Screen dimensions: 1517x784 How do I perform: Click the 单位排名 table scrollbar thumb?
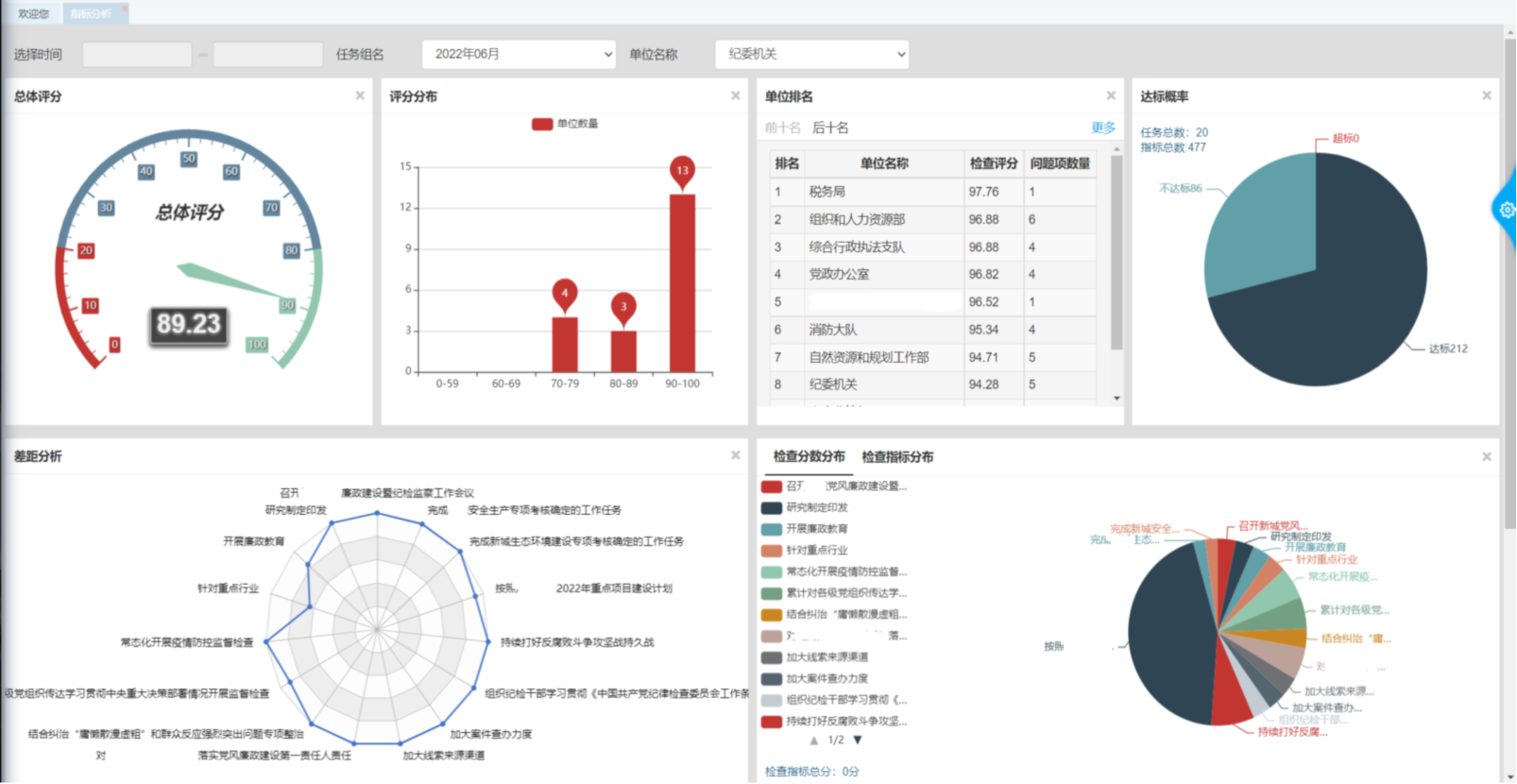[1116, 253]
